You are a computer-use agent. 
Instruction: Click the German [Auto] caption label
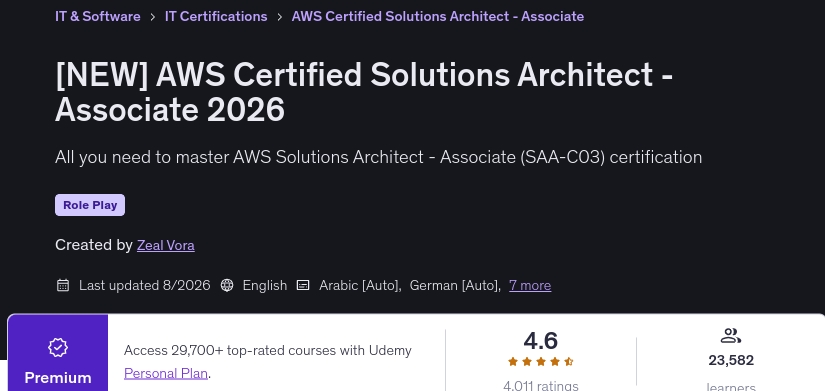click(455, 285)
